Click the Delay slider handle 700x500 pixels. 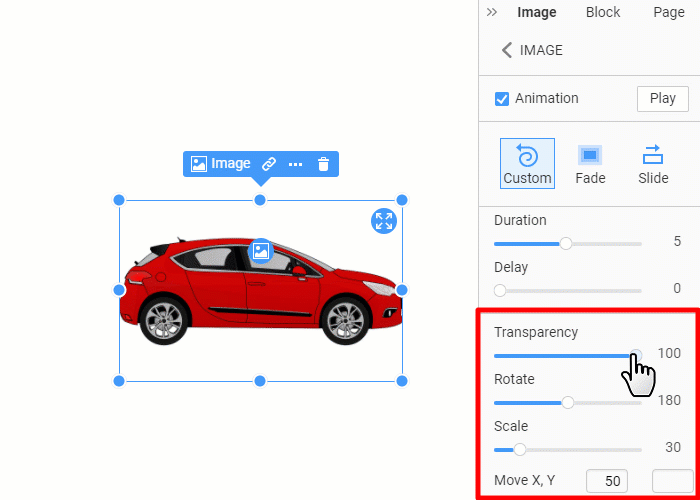[500, 291]
